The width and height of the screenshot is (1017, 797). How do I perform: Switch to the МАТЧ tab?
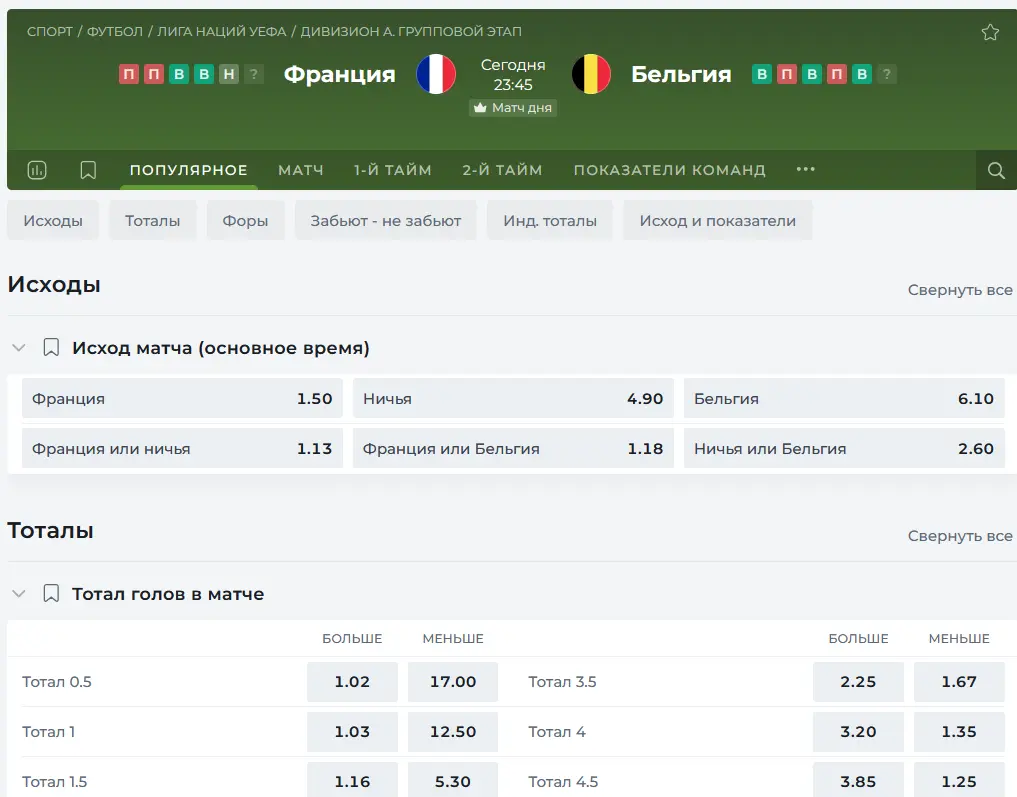(301, 170)
